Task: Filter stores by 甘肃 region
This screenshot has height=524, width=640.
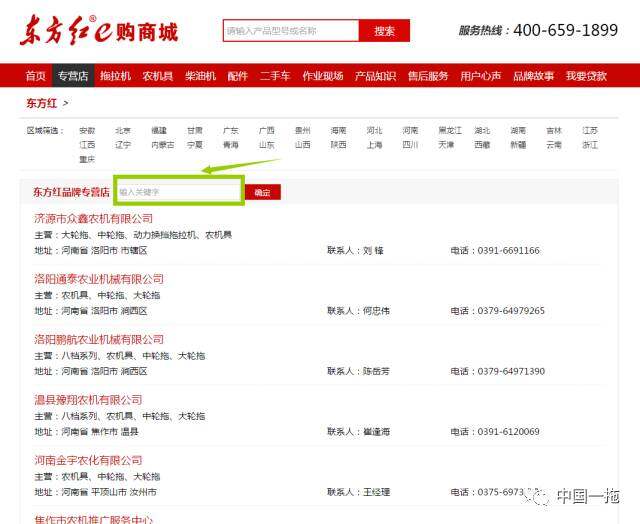Action: tap(195, 131)
